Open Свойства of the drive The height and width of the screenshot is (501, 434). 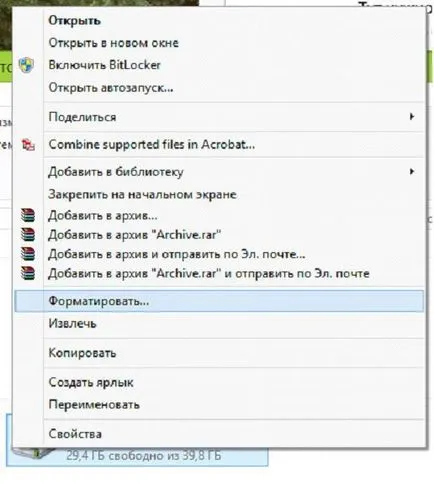tap(219, 434)
